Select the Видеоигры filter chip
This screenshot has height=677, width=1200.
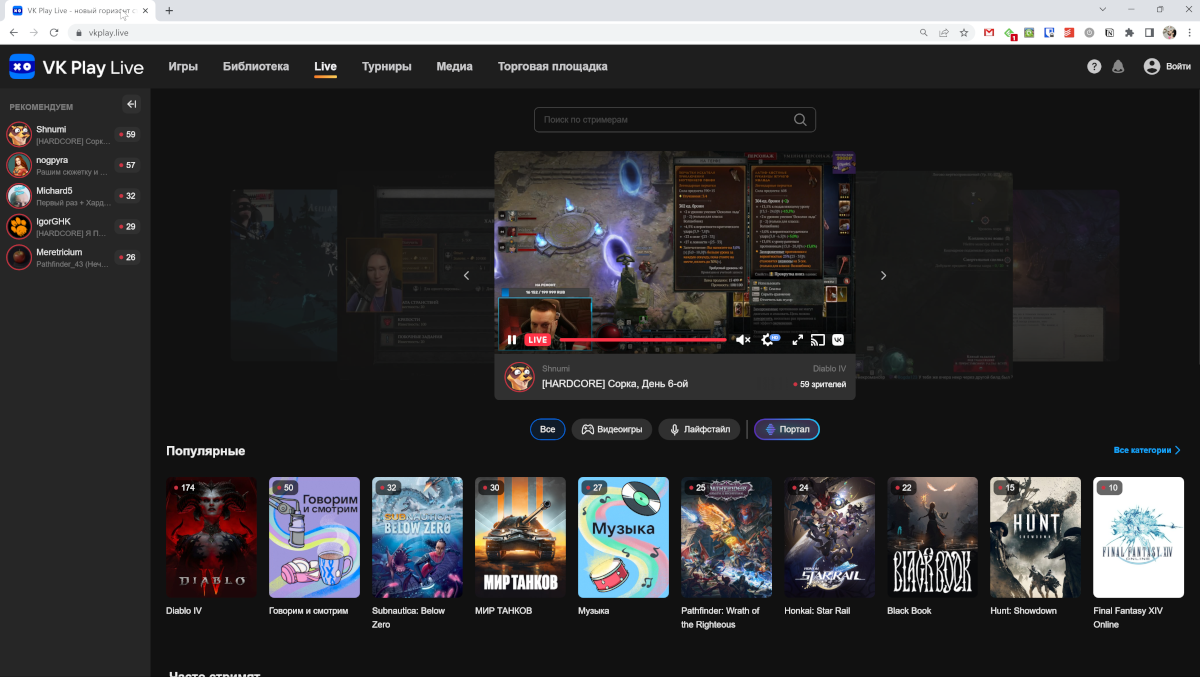tap(612, 429)
